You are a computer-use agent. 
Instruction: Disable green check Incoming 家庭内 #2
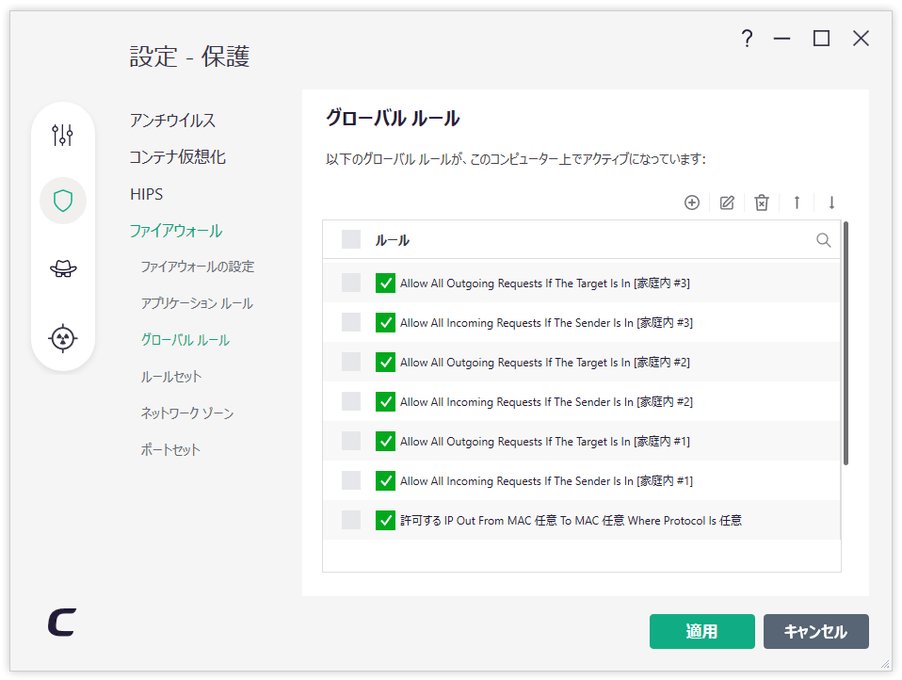coord(385,402)
